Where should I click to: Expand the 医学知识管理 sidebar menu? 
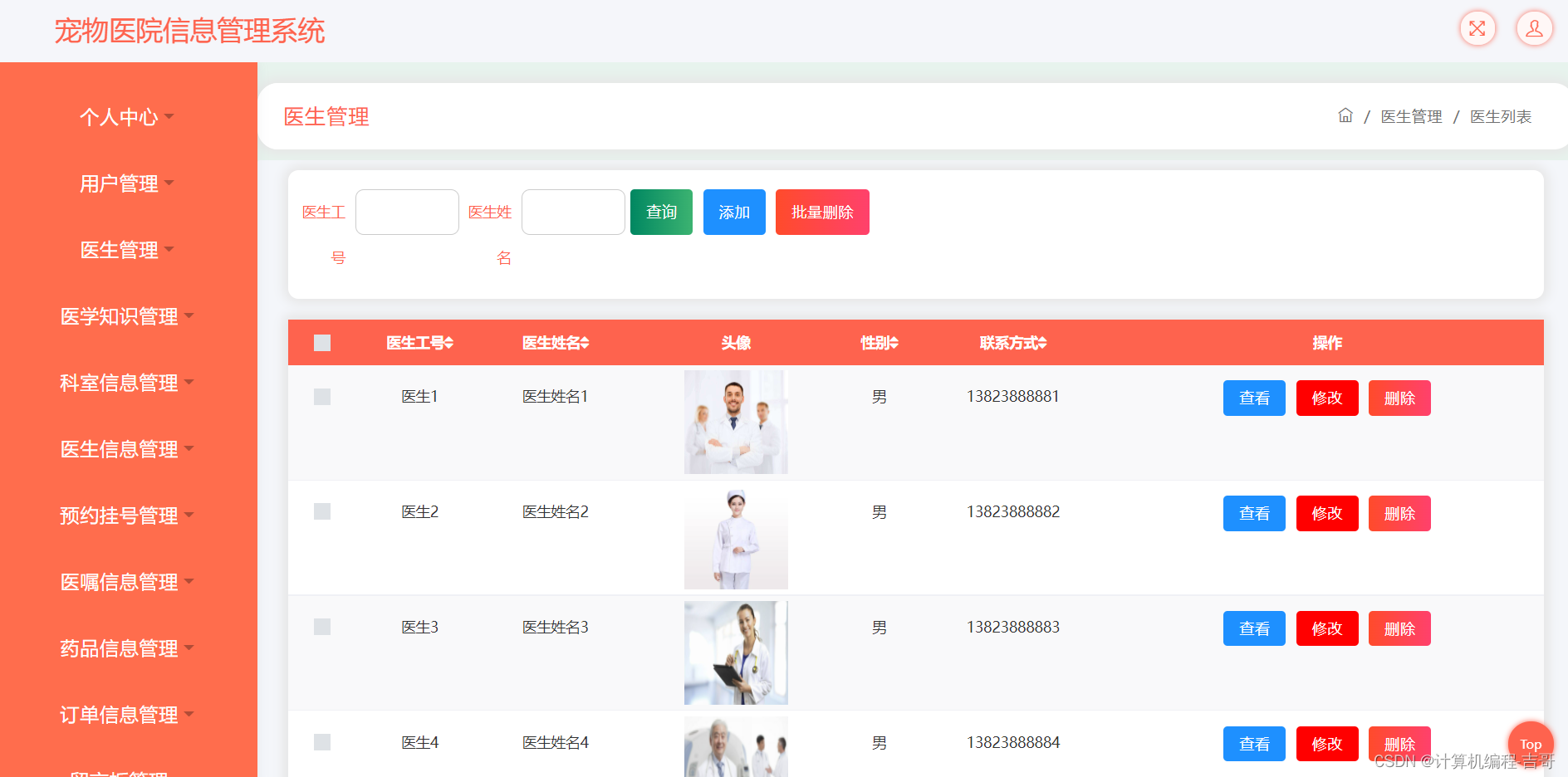(x=127, y=316)
